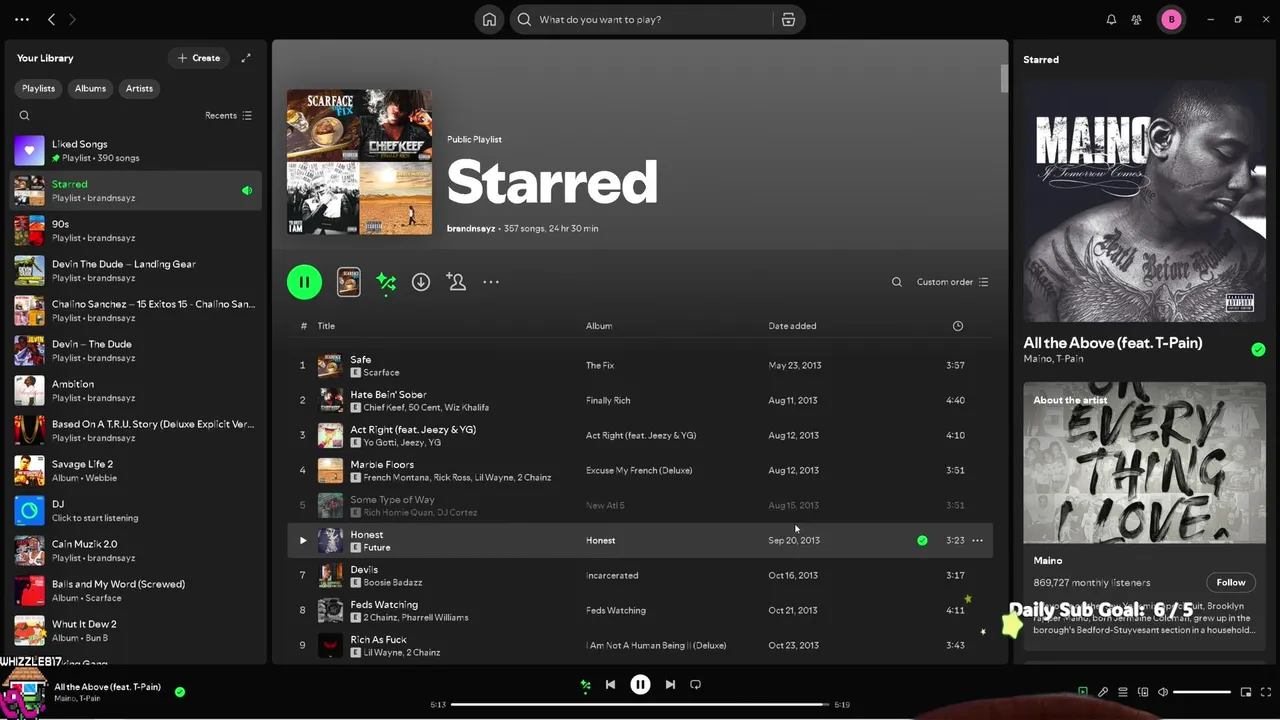Open the play queue
The height and width of the screenshot is (720, 1280).
[x=1123, y=692]
